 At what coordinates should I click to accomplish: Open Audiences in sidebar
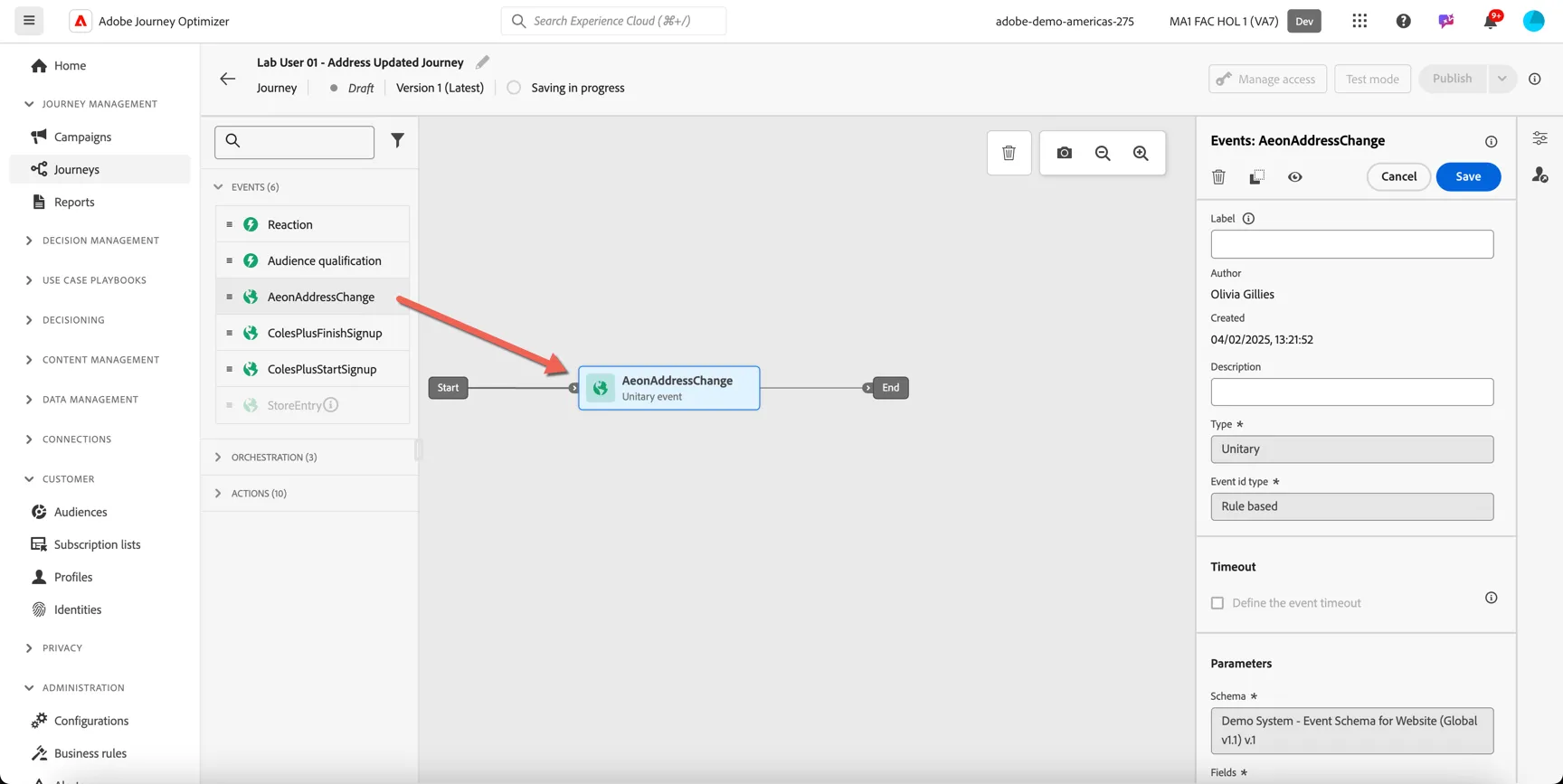pos(81,512)
